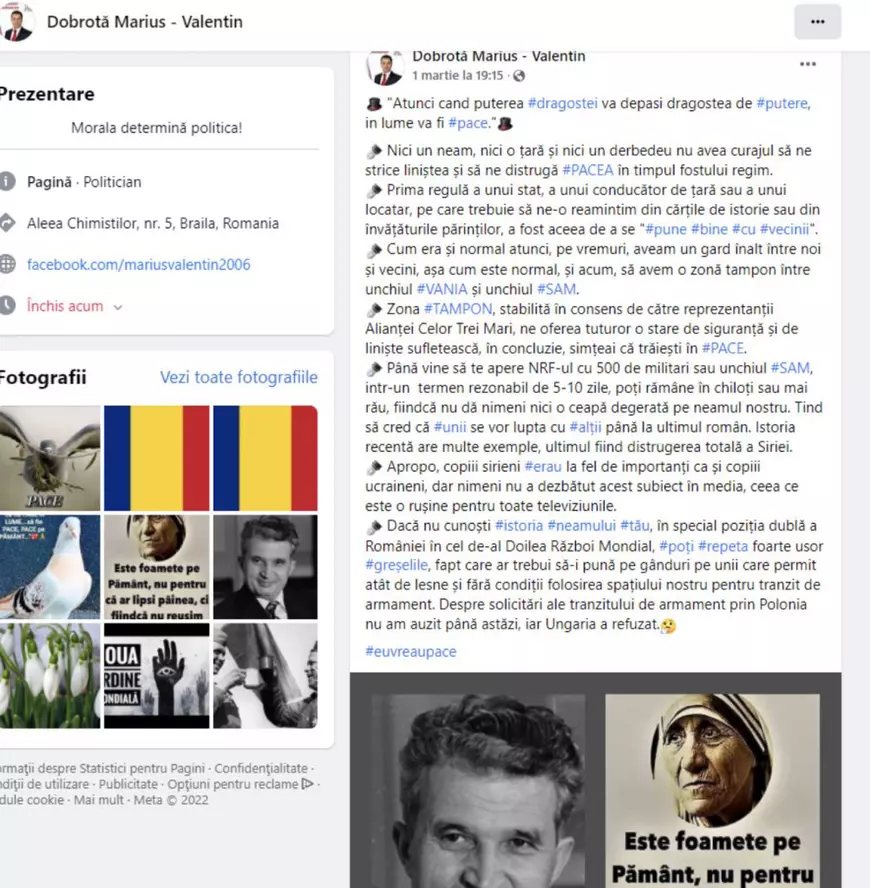Open the page header ellipsis menu icon

[x=818, y=22]
